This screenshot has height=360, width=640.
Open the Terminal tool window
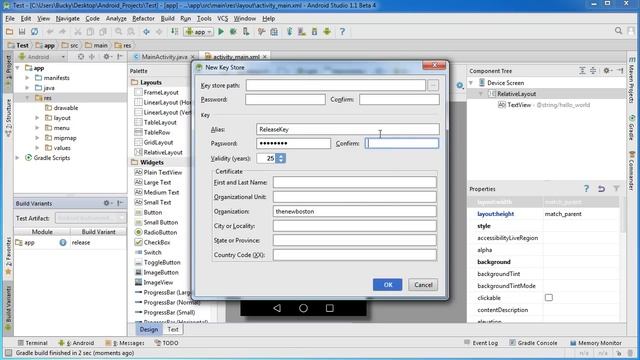33,343
